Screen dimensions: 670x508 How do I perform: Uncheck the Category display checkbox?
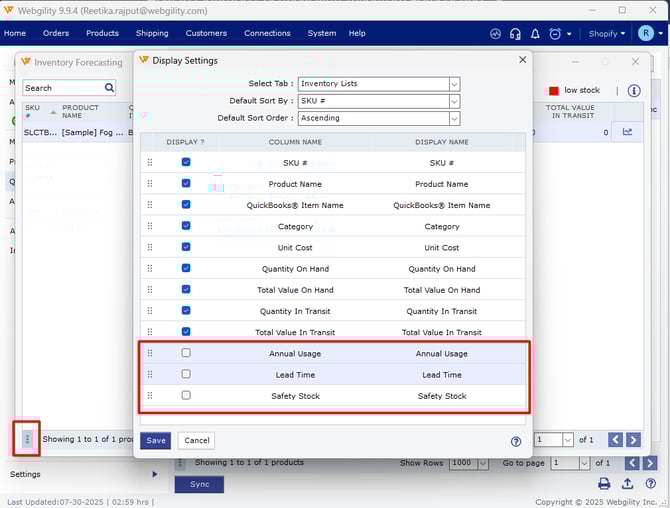click(186, 226)
